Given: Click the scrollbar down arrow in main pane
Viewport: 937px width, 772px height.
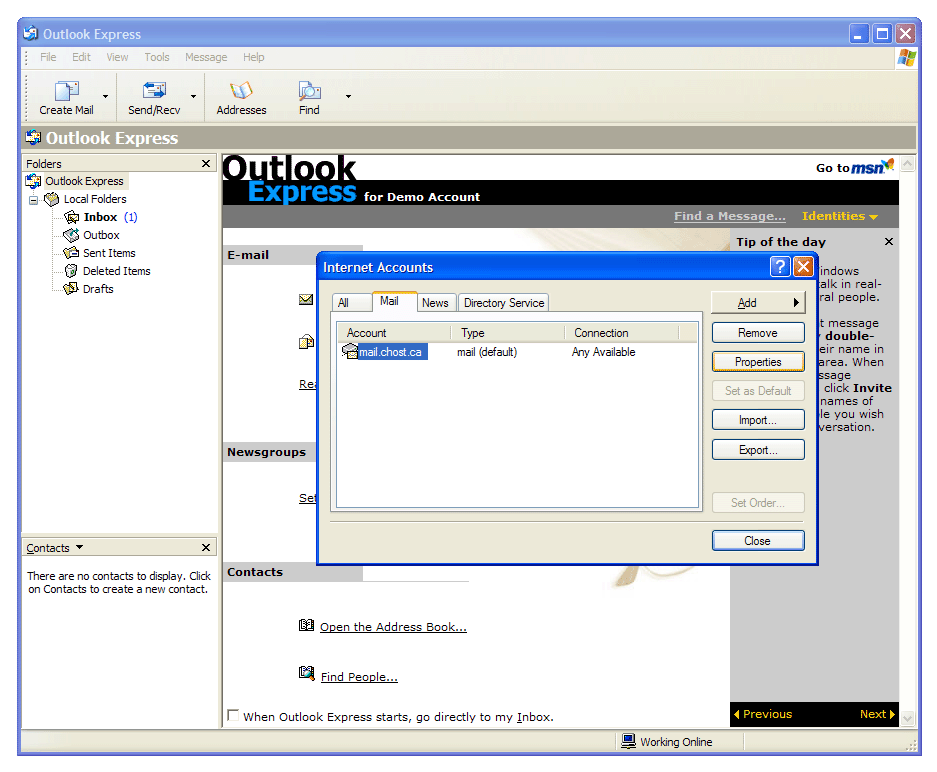Looking at the screenshot, I should [x=908, y=718].
